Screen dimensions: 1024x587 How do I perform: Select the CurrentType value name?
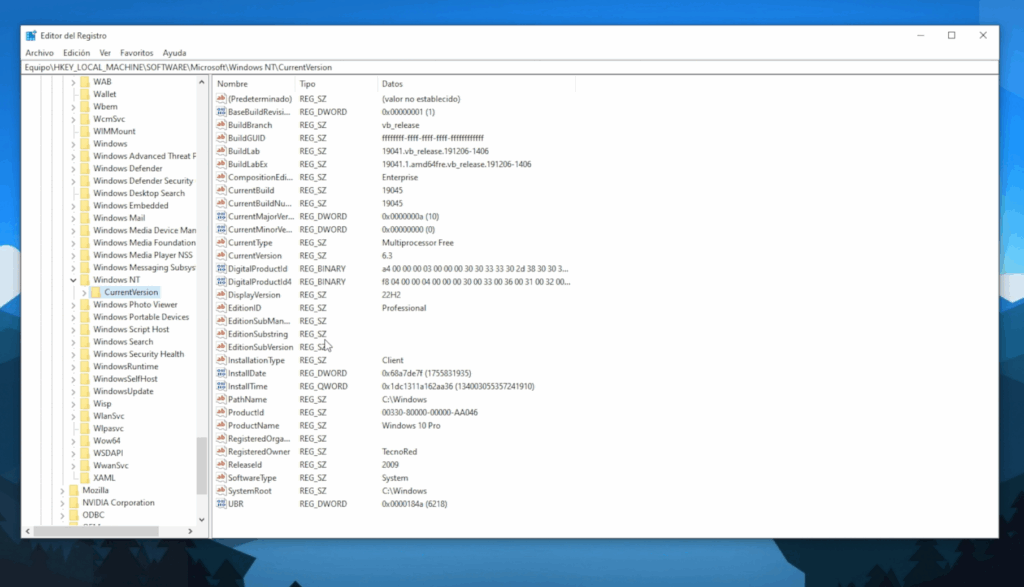pyautogui.click(x=250, y=242)
